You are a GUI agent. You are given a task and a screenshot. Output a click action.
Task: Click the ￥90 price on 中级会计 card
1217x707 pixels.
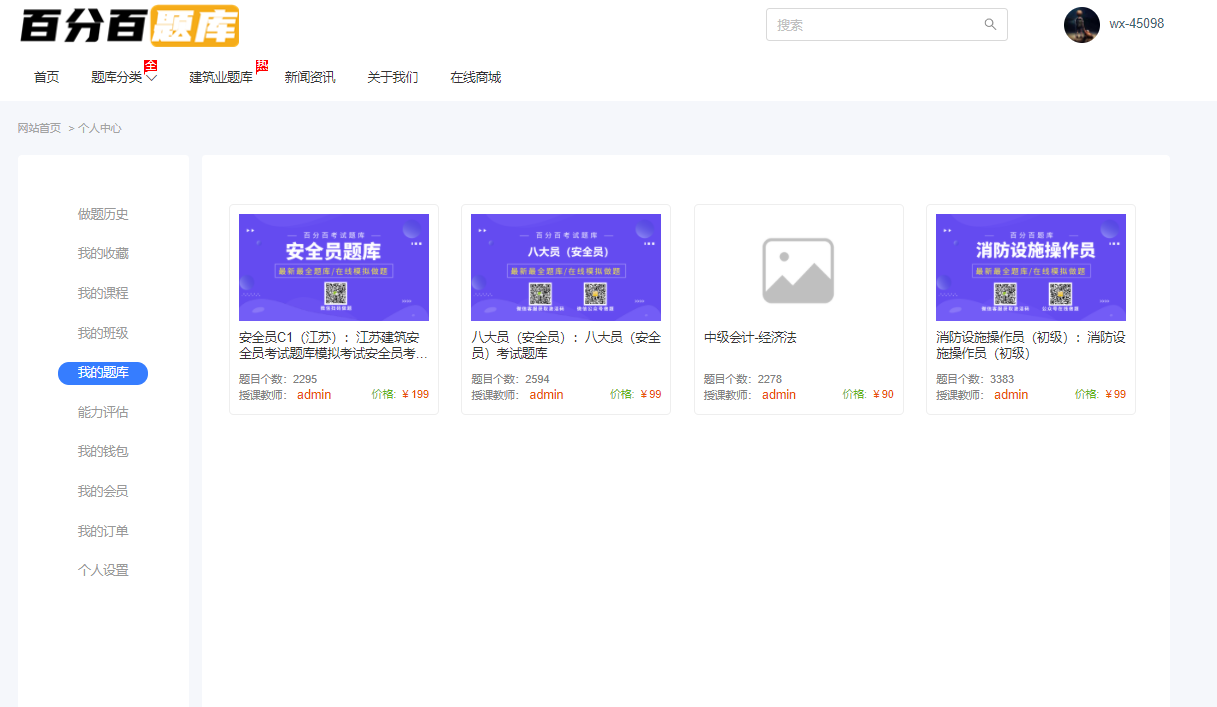pos(883,394)
